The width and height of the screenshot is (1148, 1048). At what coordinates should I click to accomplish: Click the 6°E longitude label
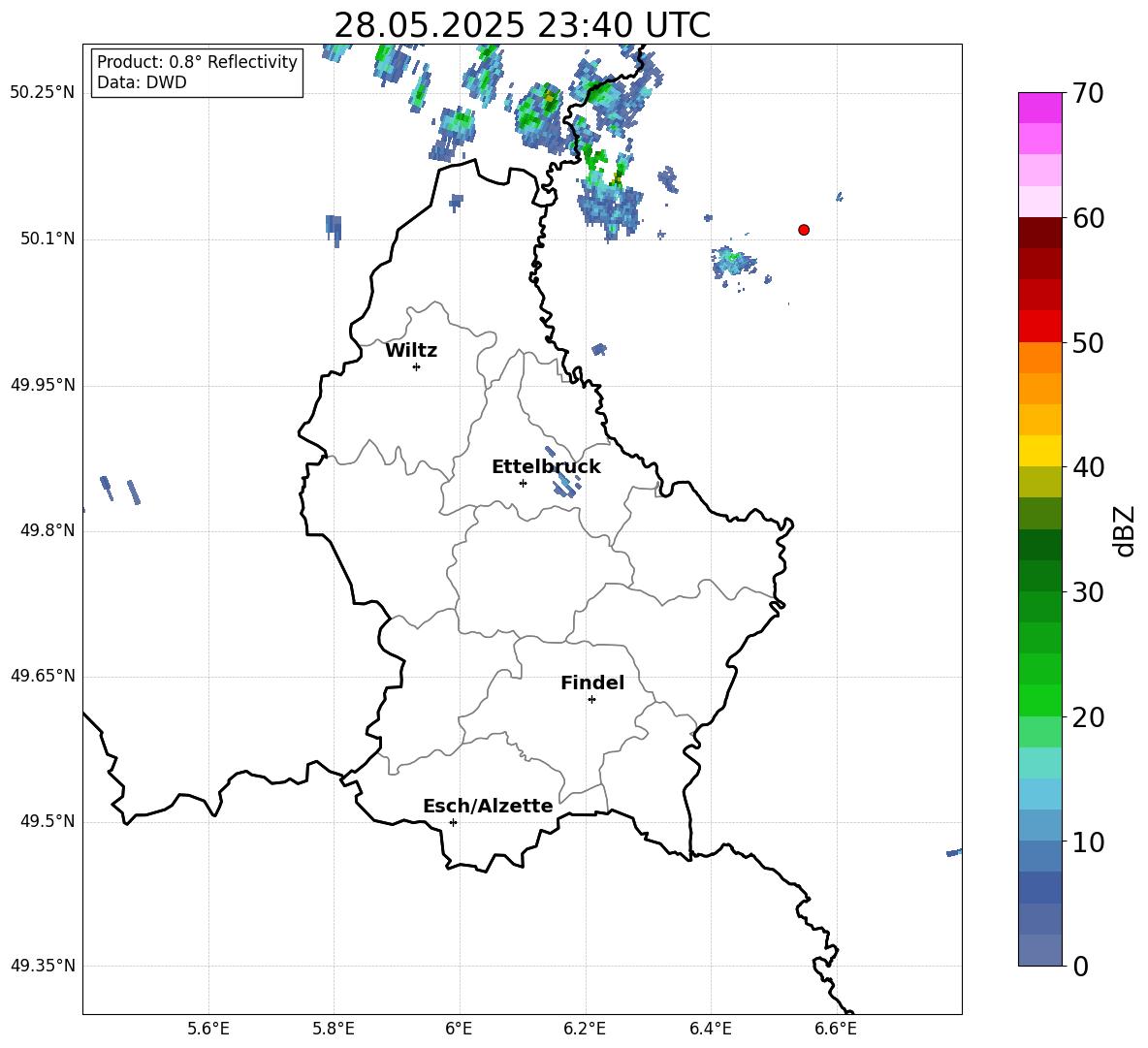(459, 1029)
